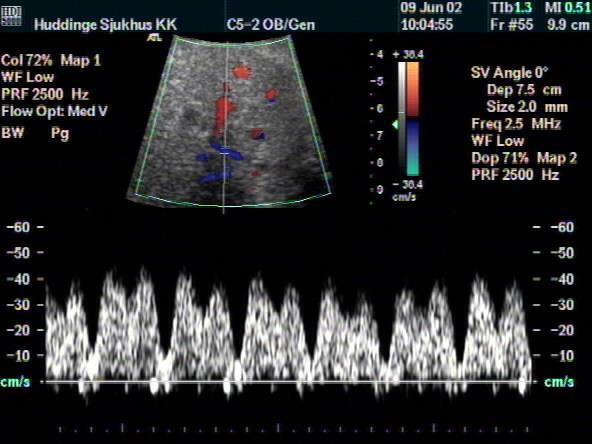
Task: Select the Col 72% Map 1 setting
Action: 51,60
